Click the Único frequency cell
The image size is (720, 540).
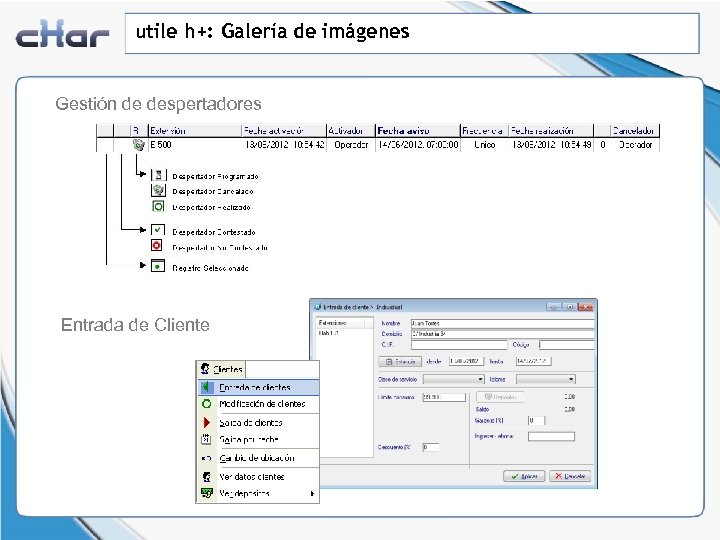click(485, 145)
